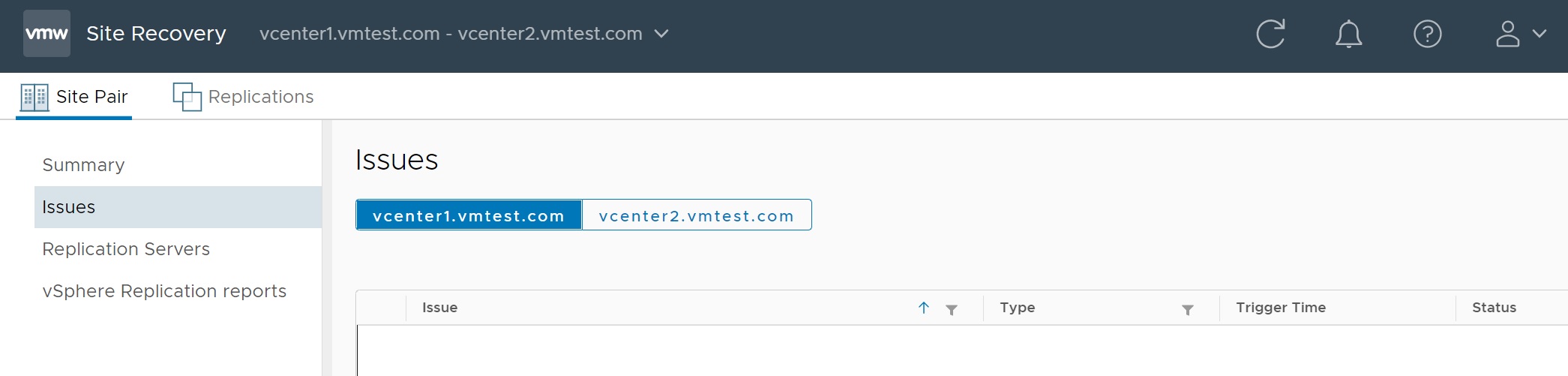The height and width of the screenshot is (376, 1568).
Task: Filter the Issue column
Action: [951, 309]
